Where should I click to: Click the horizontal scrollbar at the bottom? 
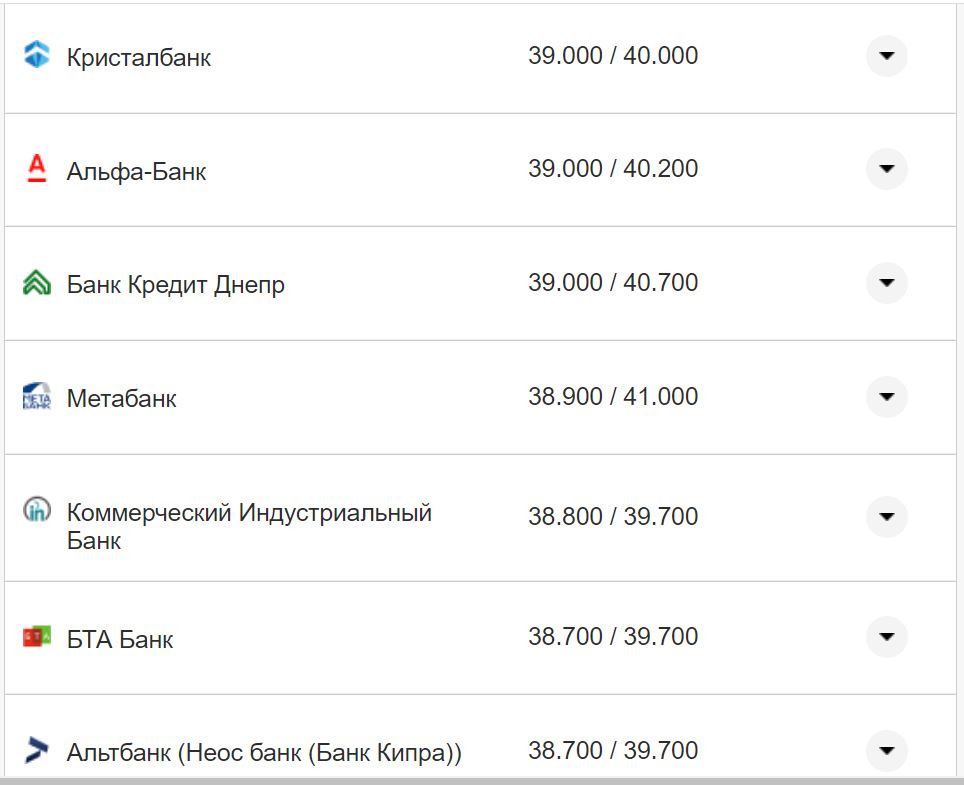point(482,780)
